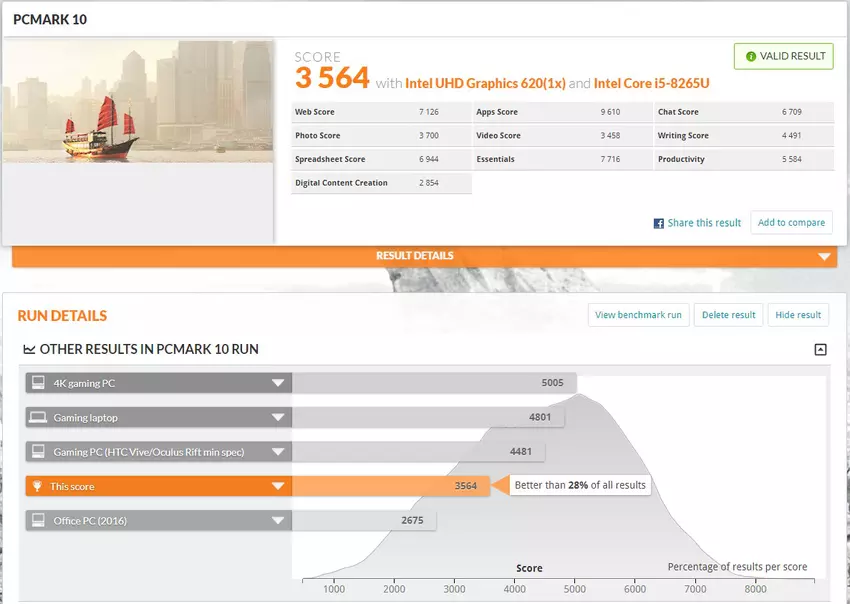
Task: Click the Delete result button
Action: (x=728, y=315)
